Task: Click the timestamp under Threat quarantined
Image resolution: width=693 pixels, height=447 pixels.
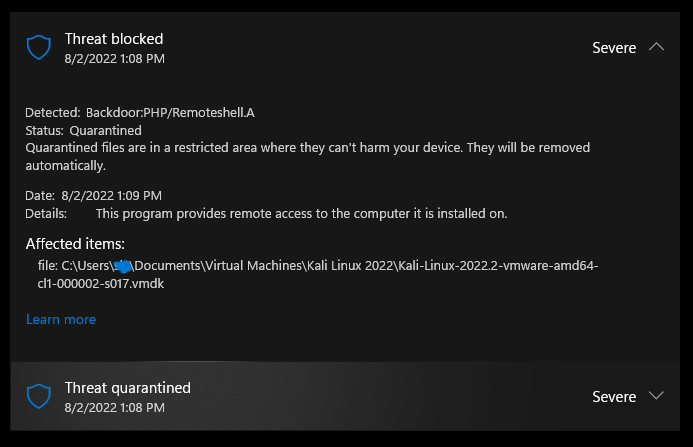Action: [x=115, y=407]
